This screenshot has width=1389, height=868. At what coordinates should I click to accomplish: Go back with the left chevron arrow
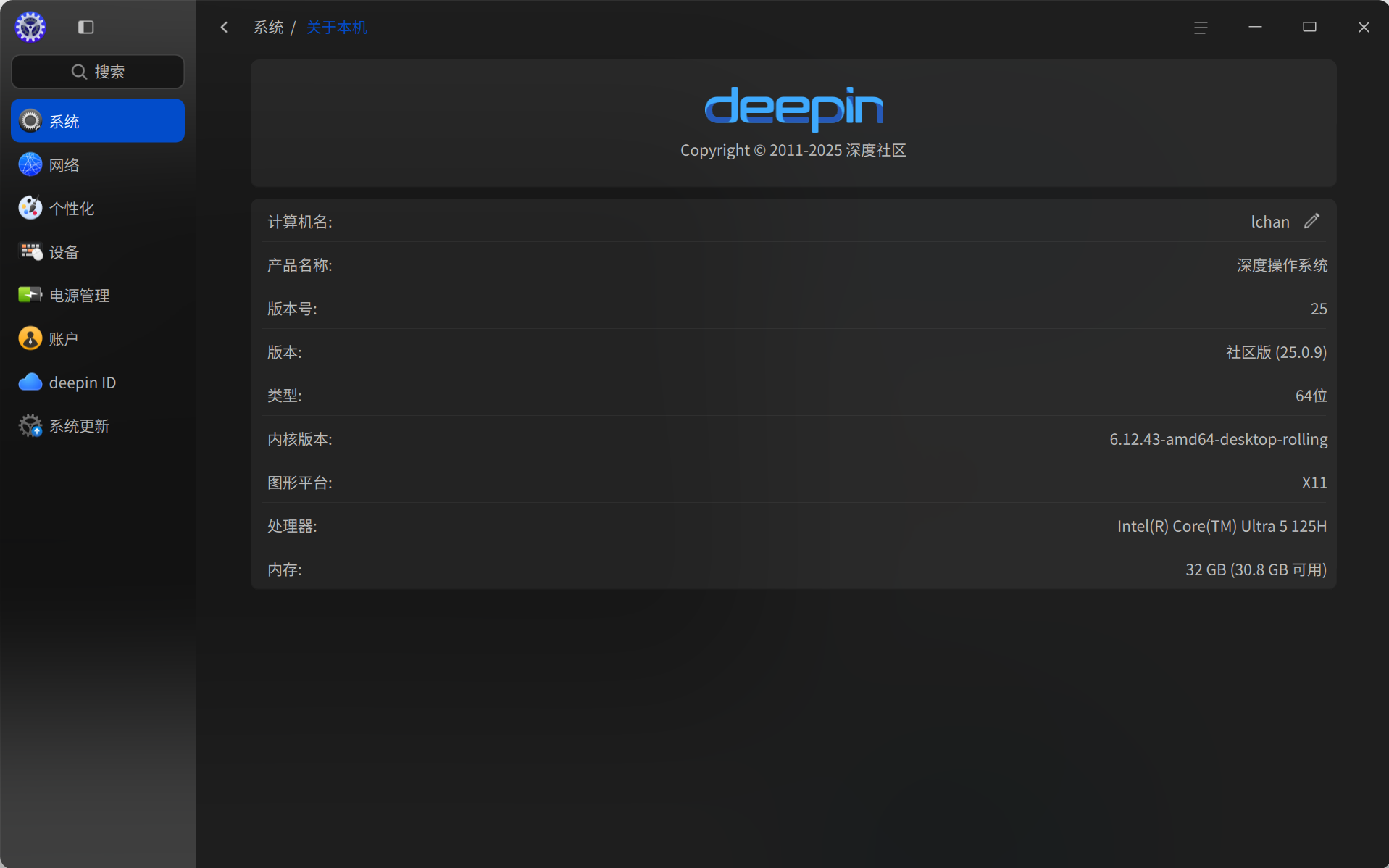click(224, 28)
